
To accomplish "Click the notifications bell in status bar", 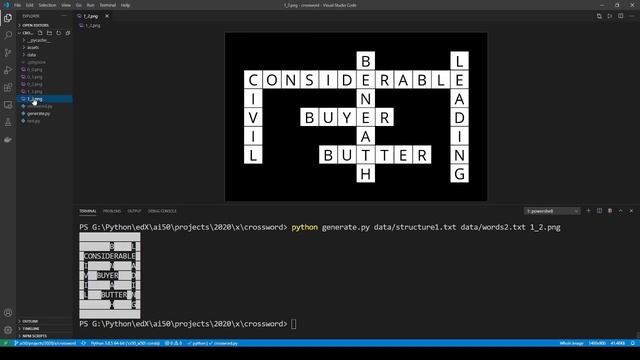I will click(633, 343).
